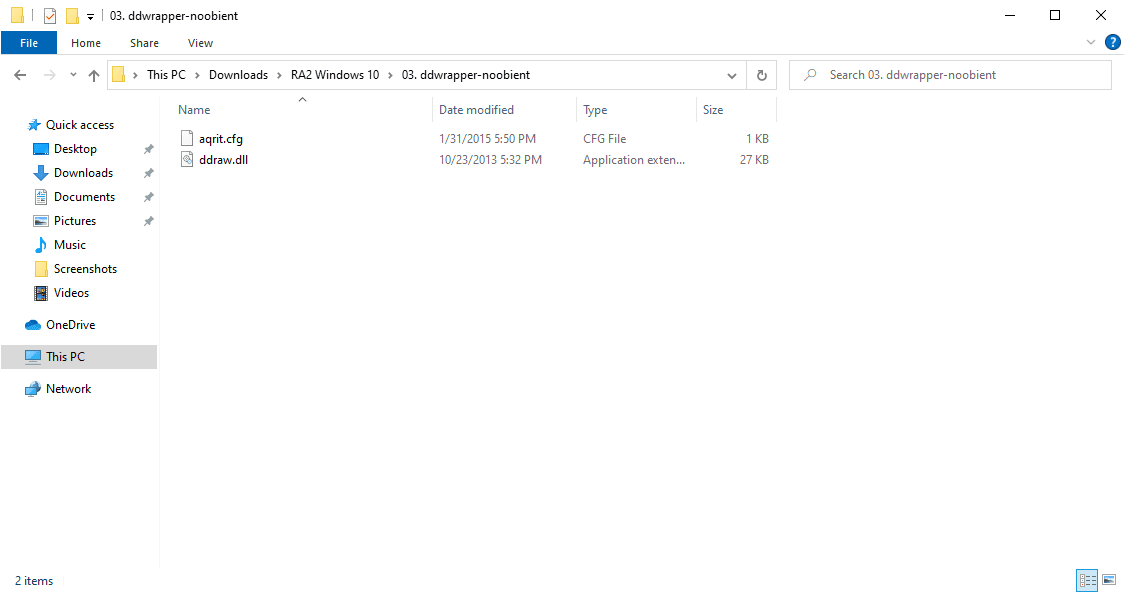The image size is (1125, 593).
Task: Select the ddraw.dll file
Action: coord(223,159)
